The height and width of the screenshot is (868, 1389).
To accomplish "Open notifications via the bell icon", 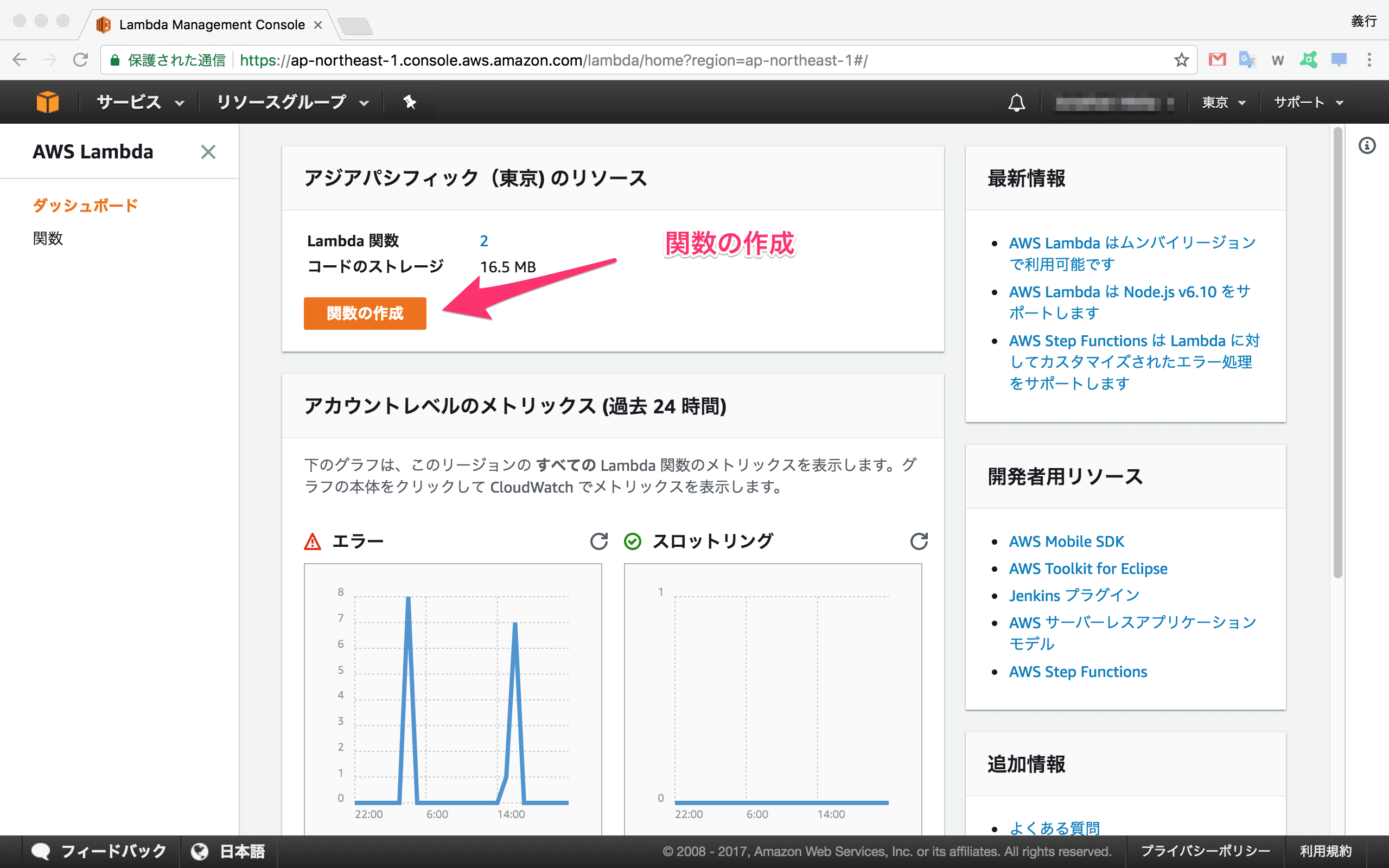I will pyautogui.click(x=1015, y=101).
